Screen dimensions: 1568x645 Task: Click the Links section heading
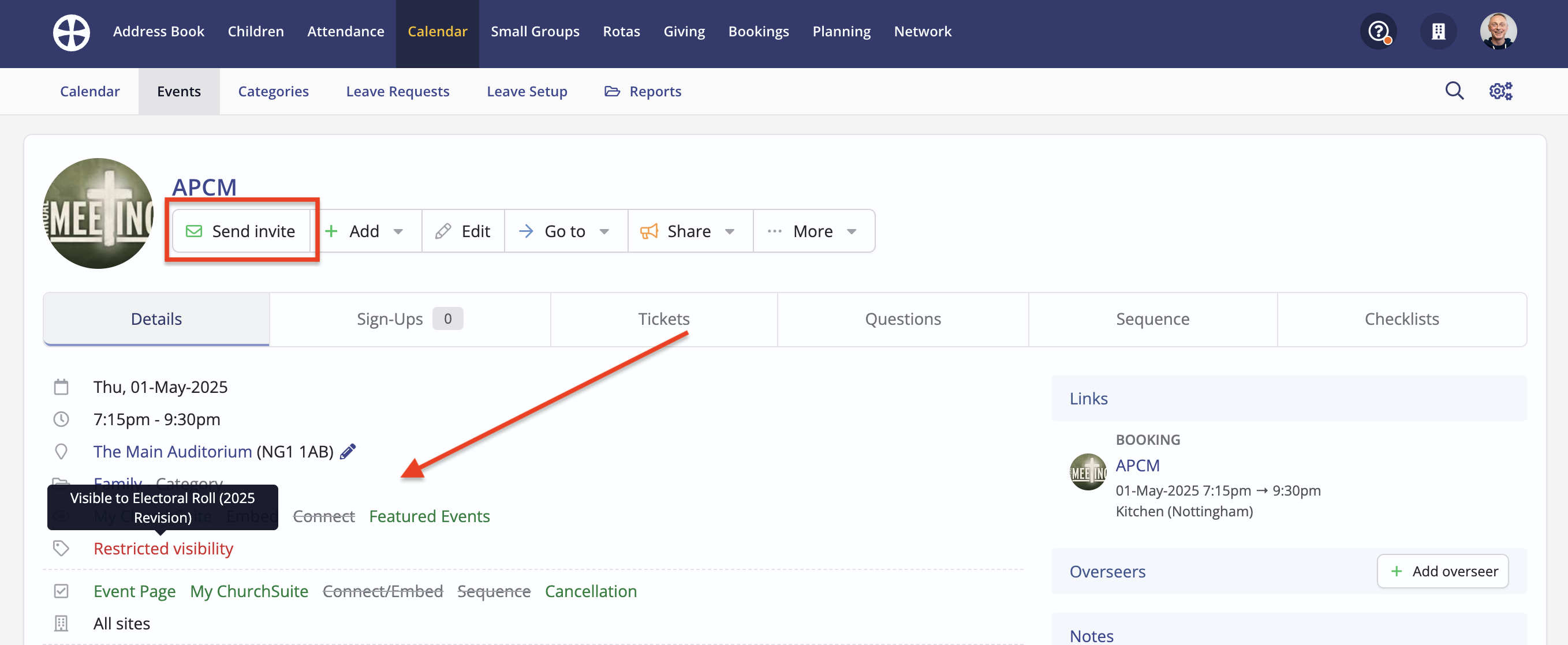tap(1088, 399)
